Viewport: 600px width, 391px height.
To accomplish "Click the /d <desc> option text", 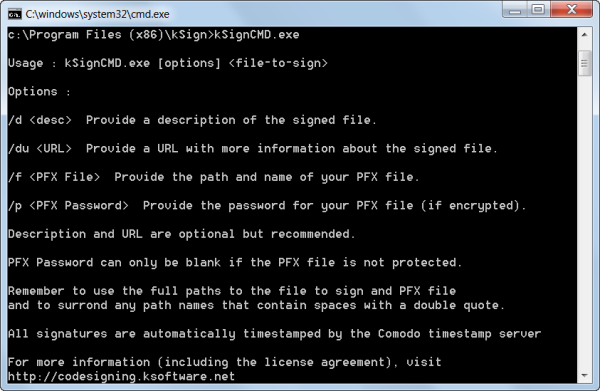I will coord(40,120).
